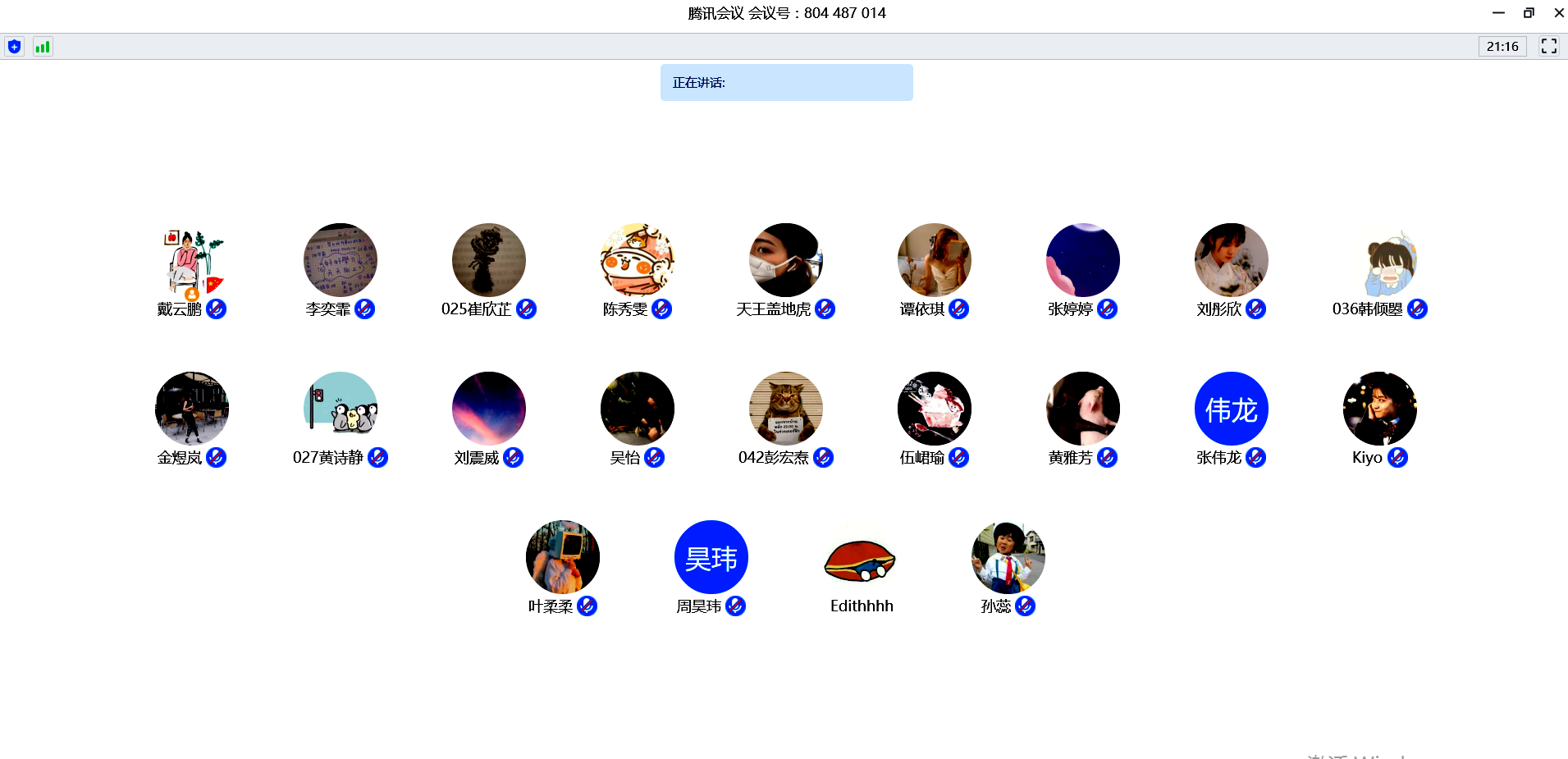
Task: Open the green network signal indicator
Action: click(x=43, y=47)
